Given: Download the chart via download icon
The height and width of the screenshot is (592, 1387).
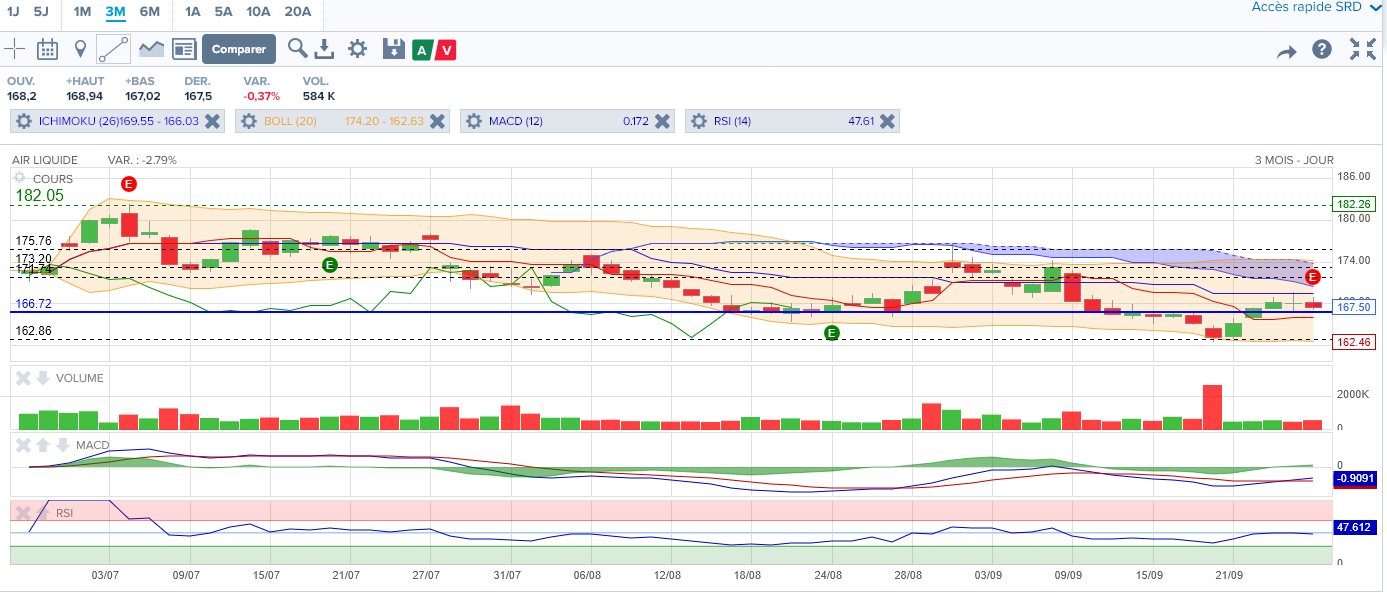Looking at the screenshot, I should click(x=324, y=48).
